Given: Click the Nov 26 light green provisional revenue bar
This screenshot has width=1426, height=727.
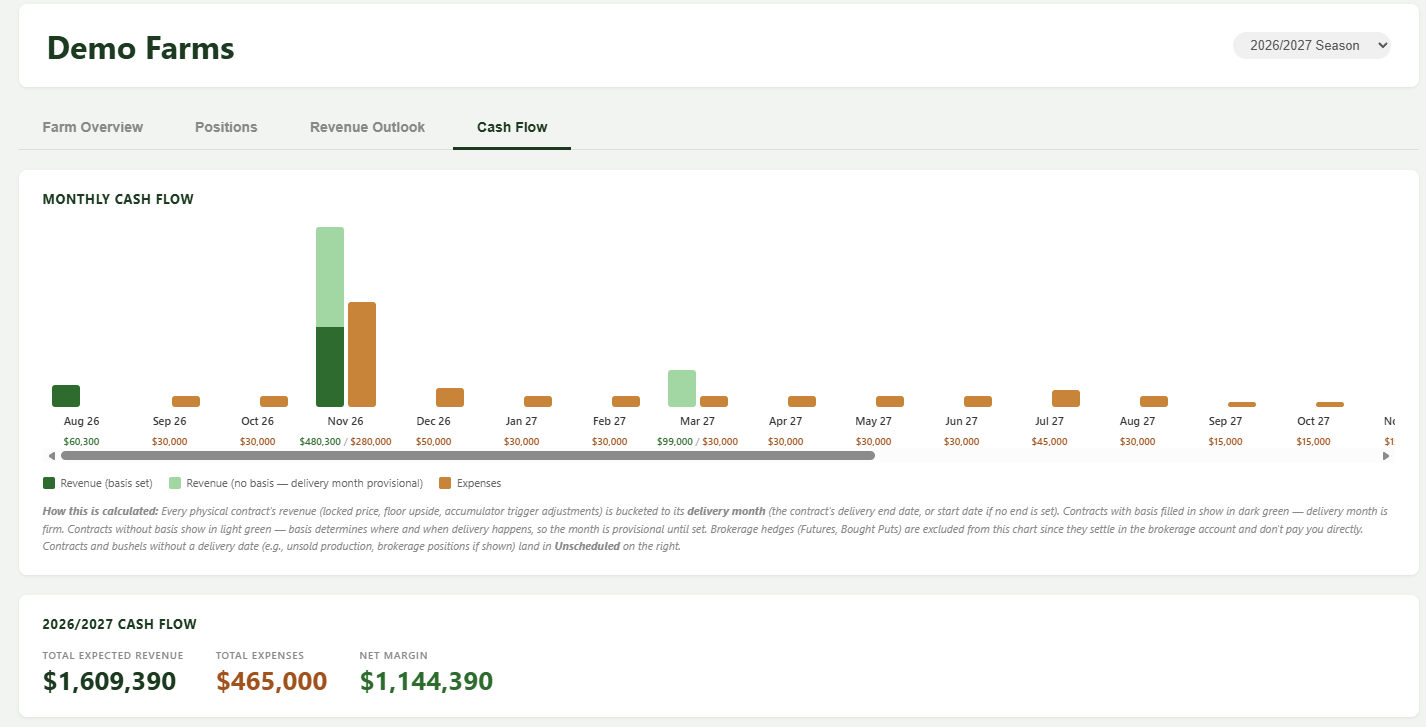Looking at the screenshot, I should pos(330,277).
